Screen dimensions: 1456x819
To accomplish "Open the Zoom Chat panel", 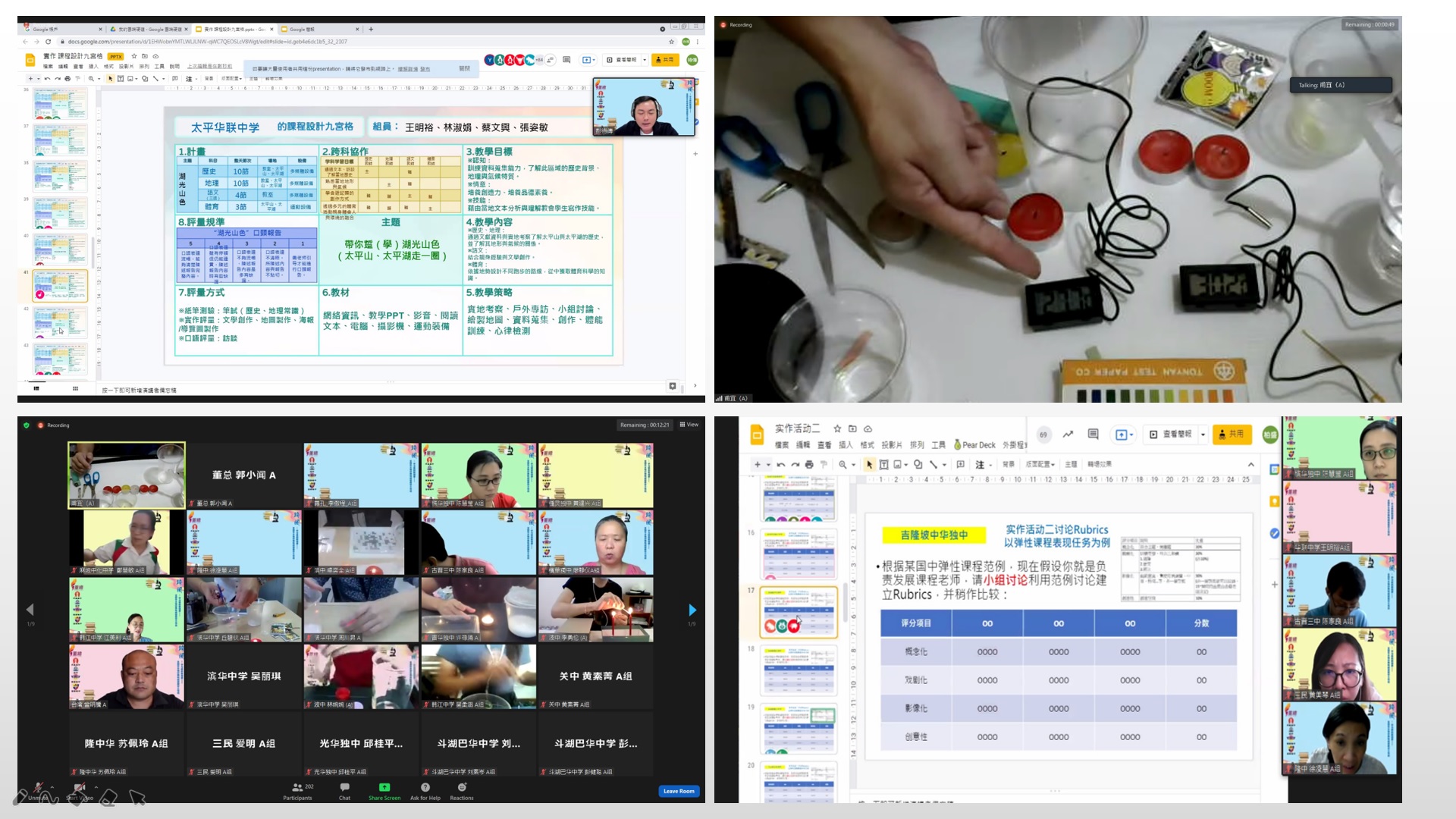I will tap(344, 791).
